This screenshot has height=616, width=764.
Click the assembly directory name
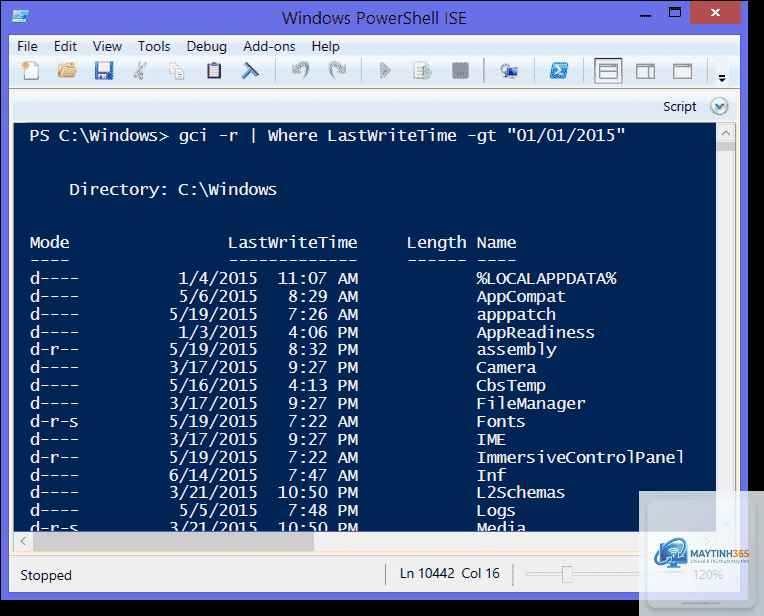tap(516, 349)
